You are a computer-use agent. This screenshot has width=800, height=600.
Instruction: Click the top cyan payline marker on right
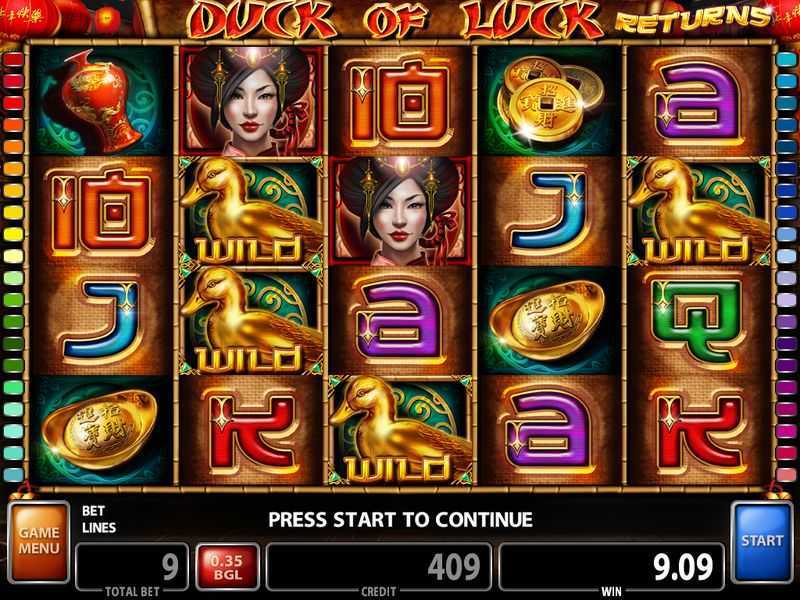point(786,60)
